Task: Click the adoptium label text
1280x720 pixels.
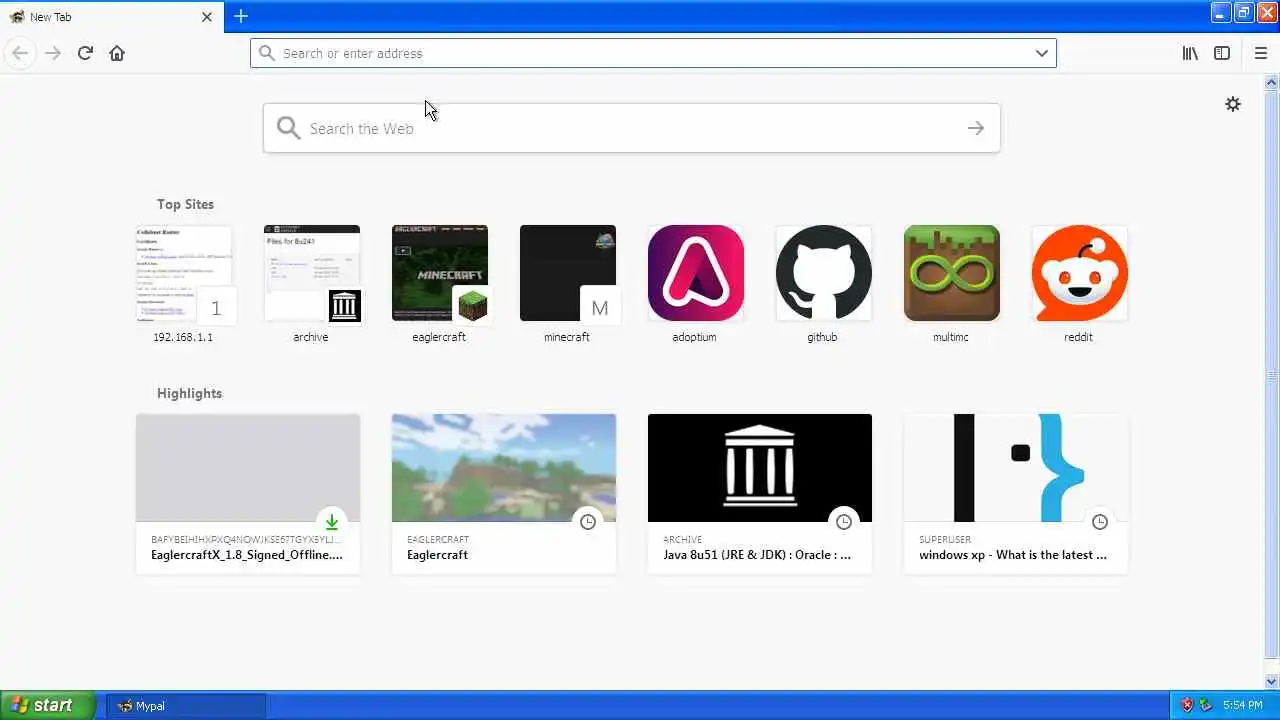Action: point(694,337)
